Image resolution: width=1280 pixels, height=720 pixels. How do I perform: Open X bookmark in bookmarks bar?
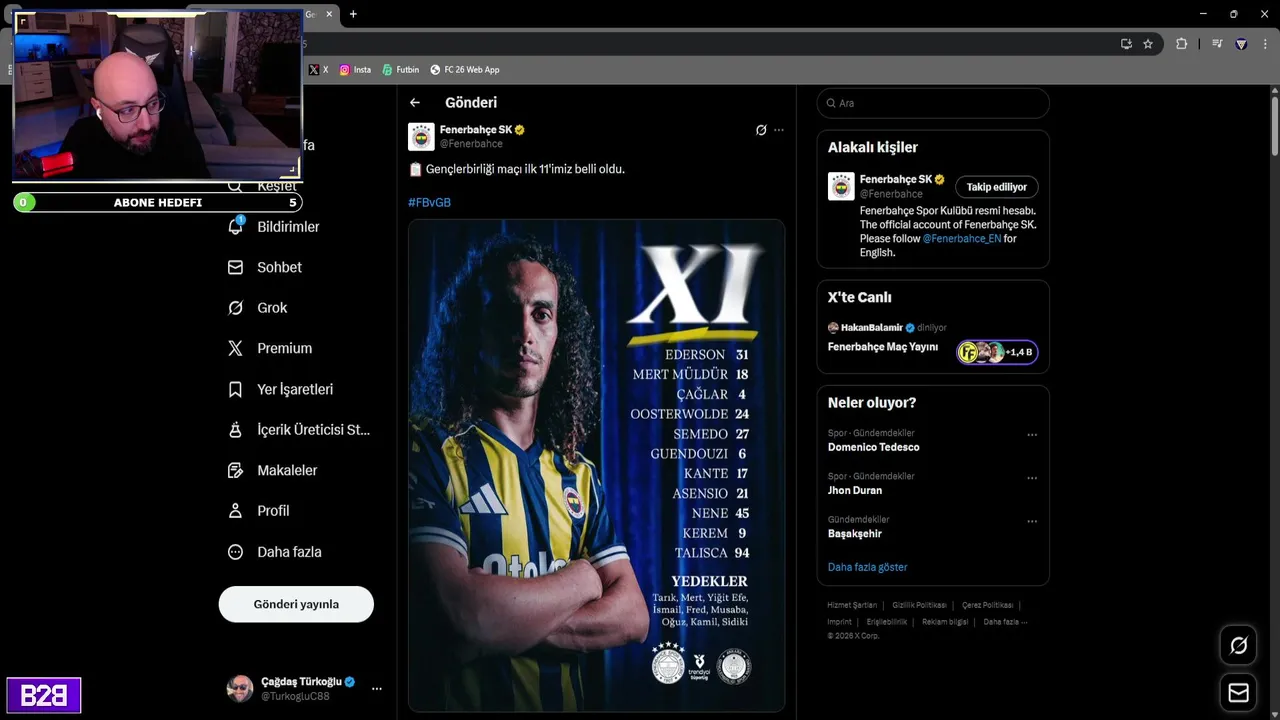319,70
